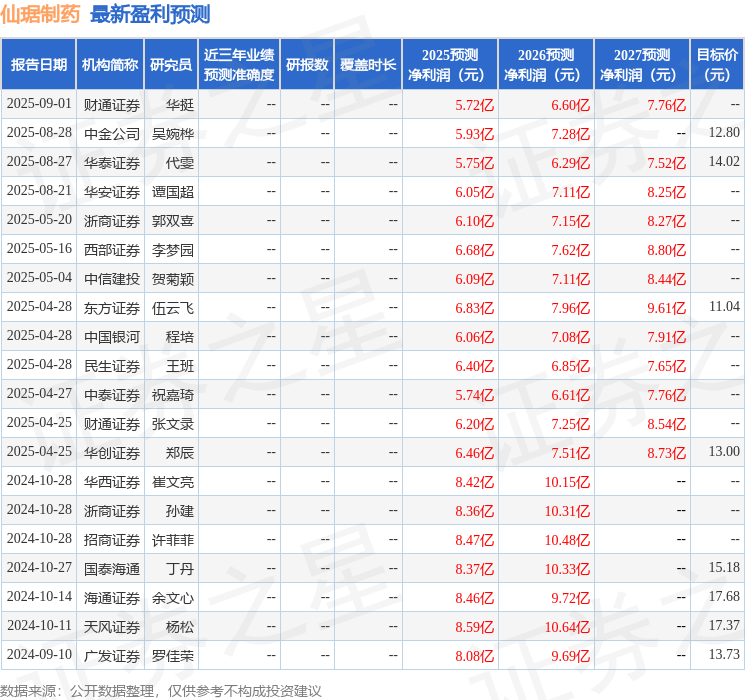745x700 pixels.
Task: Click the target price 11.04
Action: pyautogui.click(x=724, y=307)
